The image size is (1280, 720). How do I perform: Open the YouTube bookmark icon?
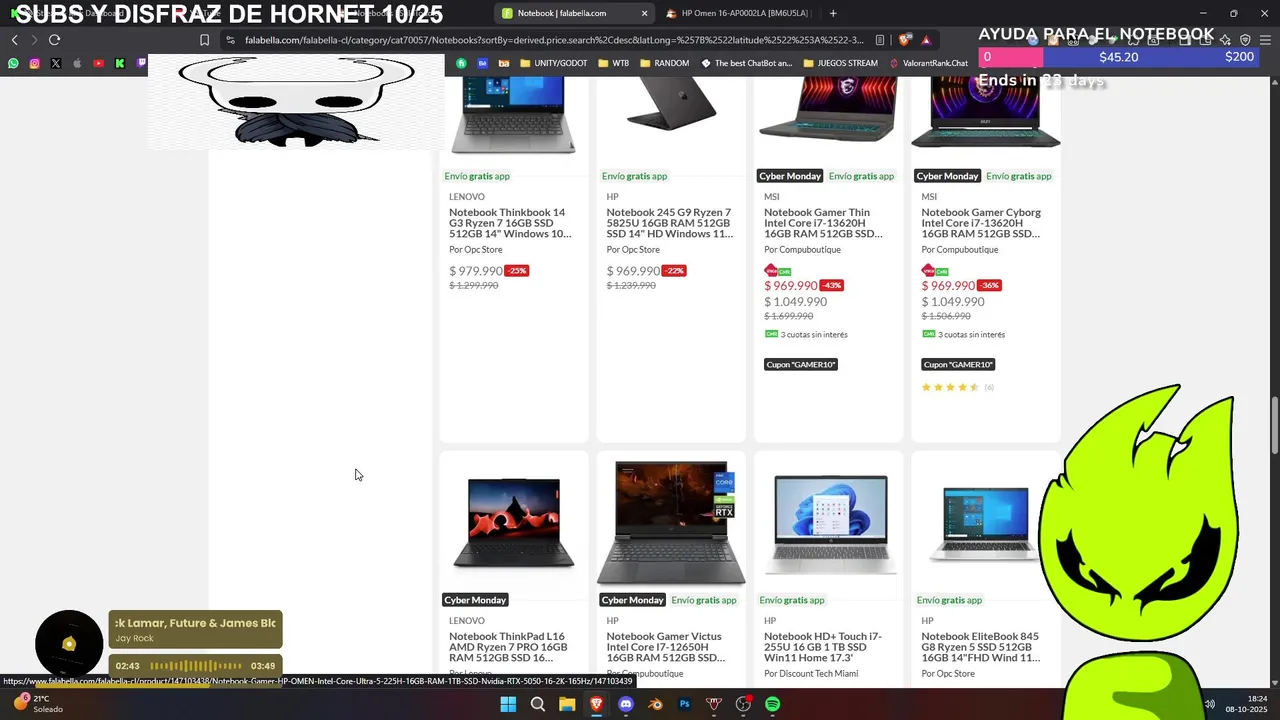[x=98, y=63]
